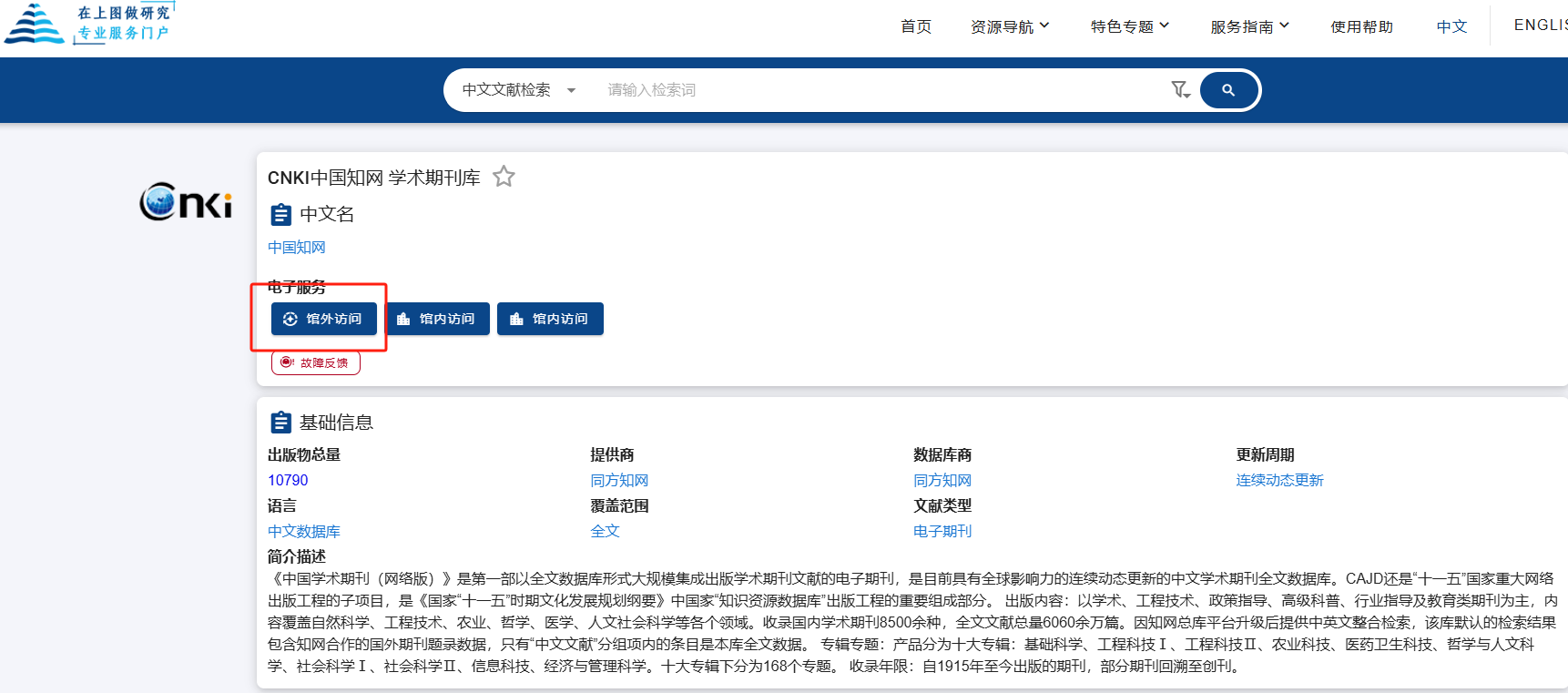The width and height of the screenshot is (1568, 693).
Task: Click the magnifier search button
Action: point(1228,90)
